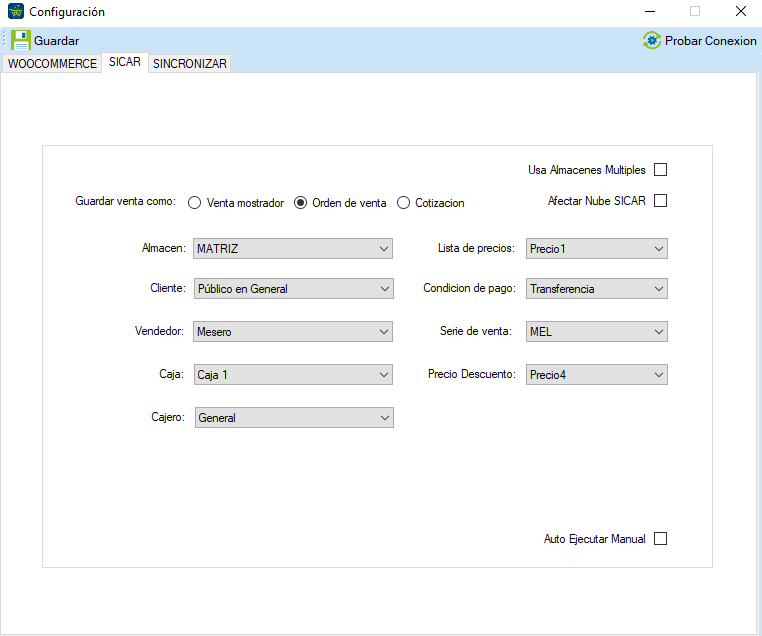Choose the Cotizacion radio button
Viewport: 762px width, 636px height.
(403, 203)
